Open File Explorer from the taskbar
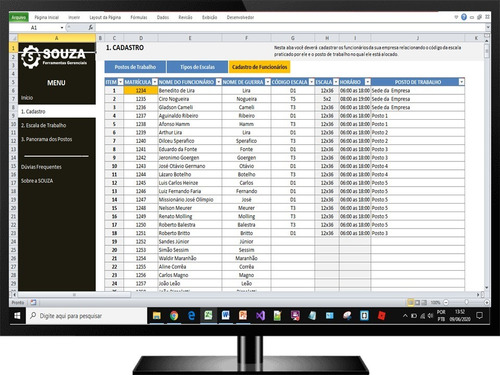 (x=157, y=315)
